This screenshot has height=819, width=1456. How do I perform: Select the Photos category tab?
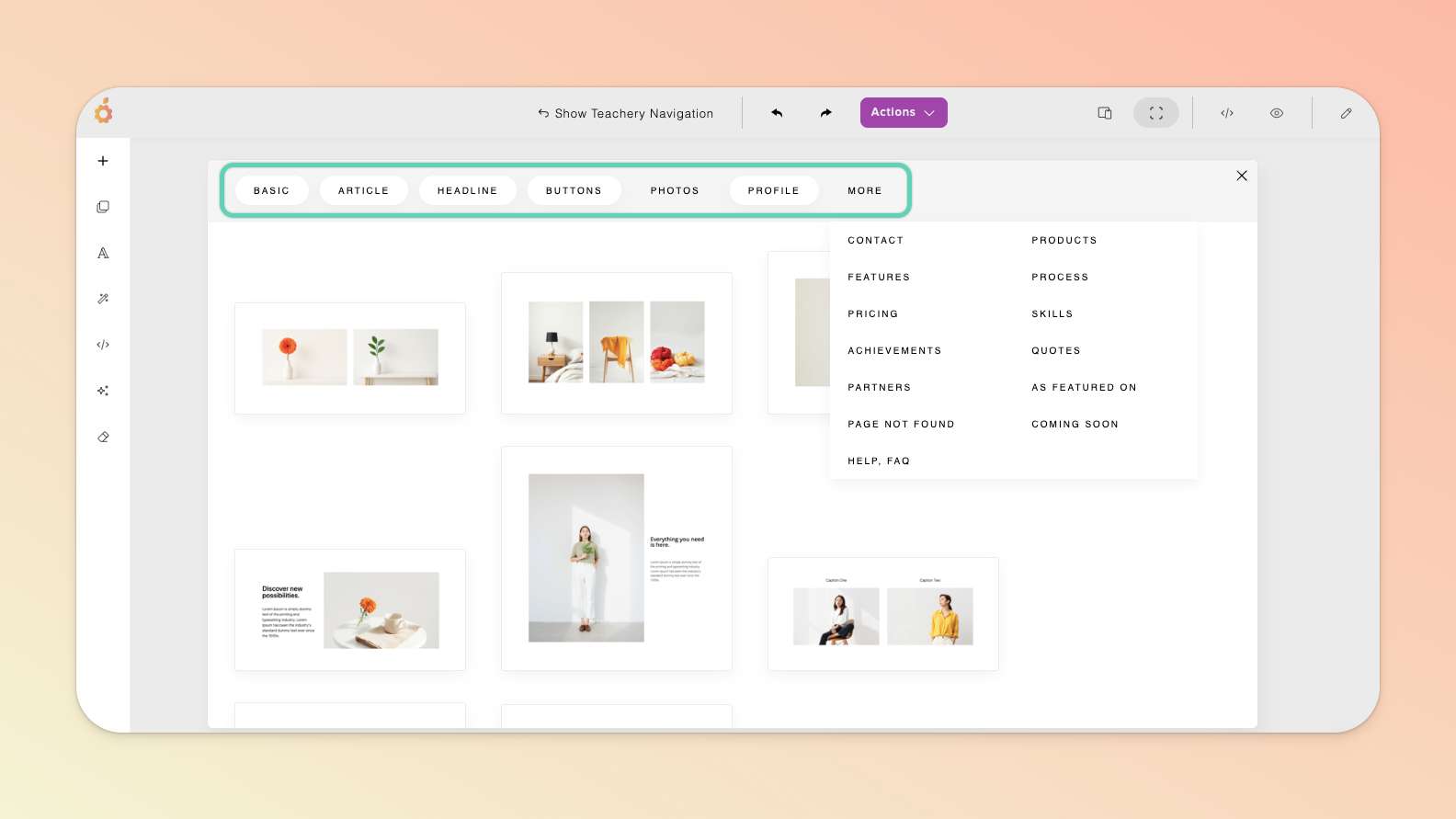[675, 190]
